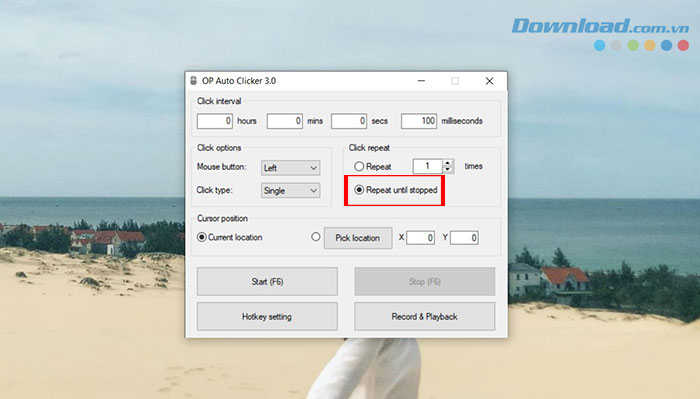Click the OP Auto Clicker mouse icon

[x=193, y=81]
